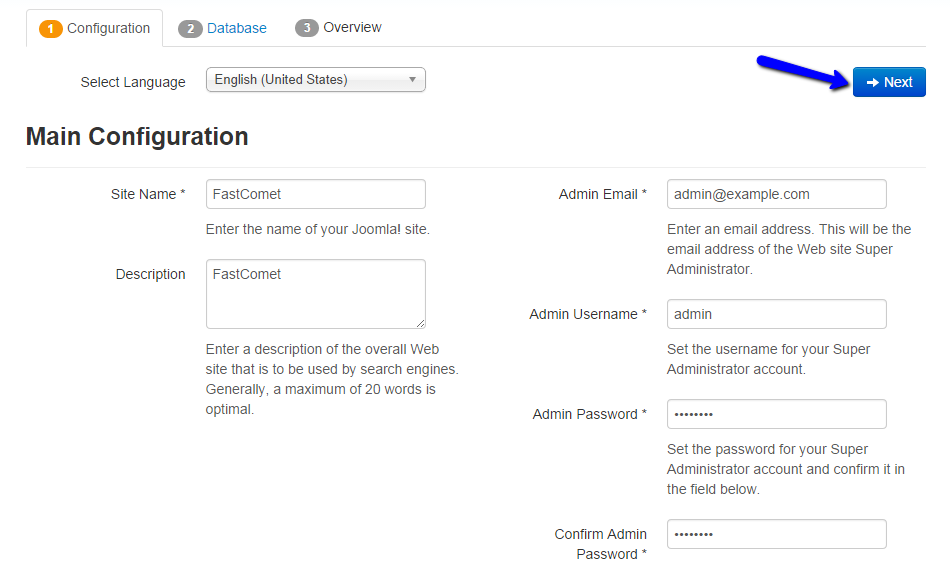Click the orange step 1 badge

51,29
